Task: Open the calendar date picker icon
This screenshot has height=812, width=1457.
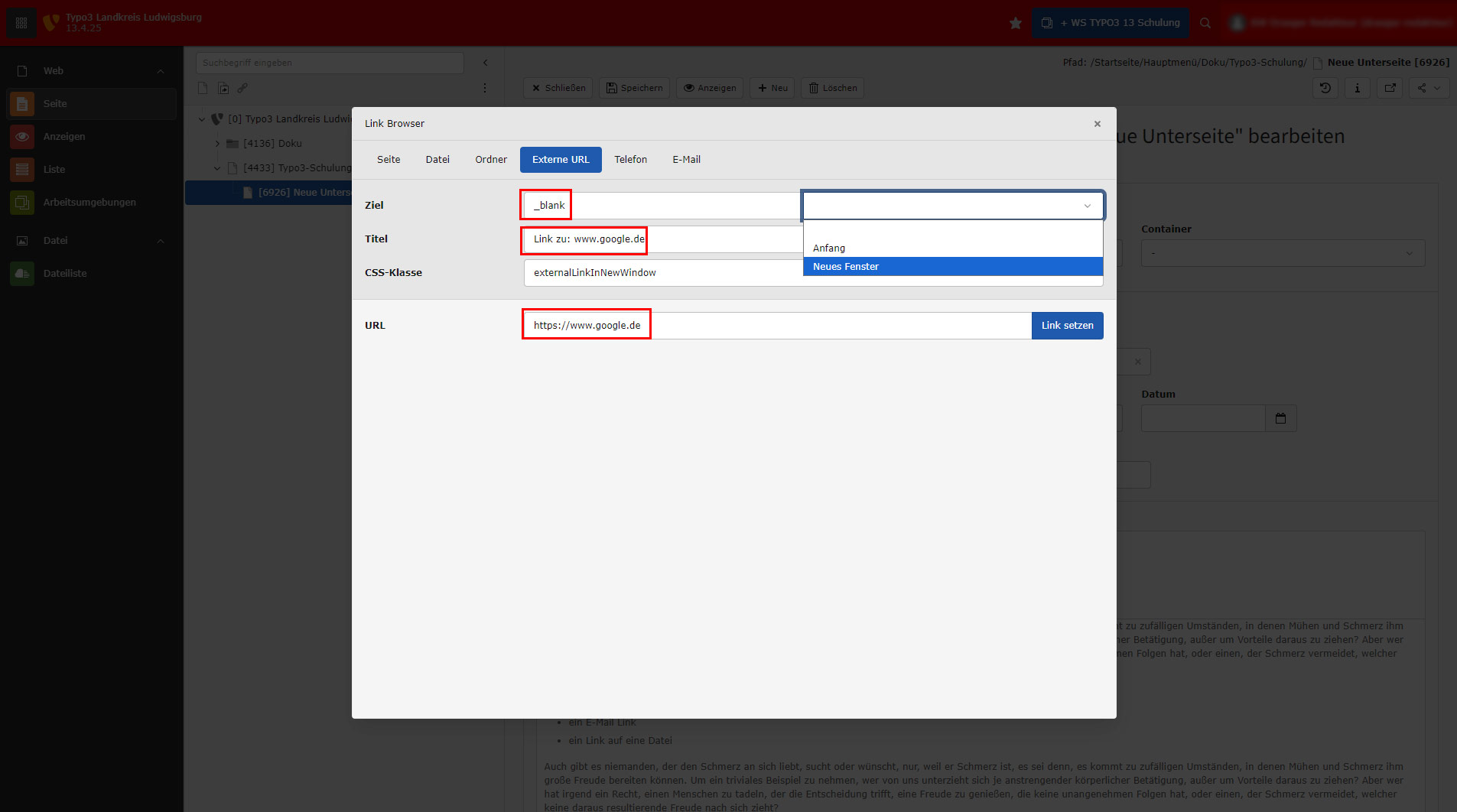Action: (x=1280, y=418)
